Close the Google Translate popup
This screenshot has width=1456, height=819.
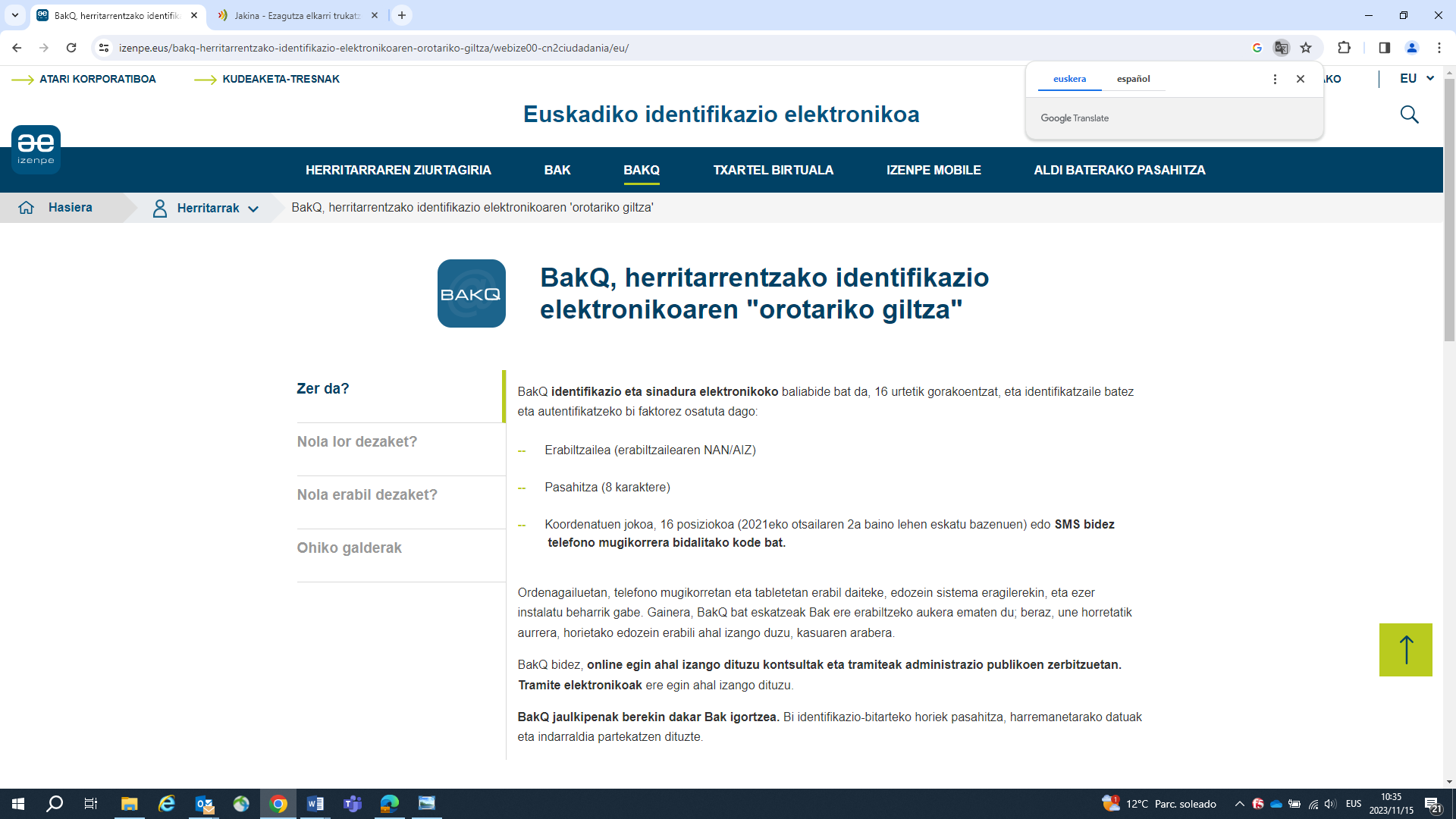(x=1301, y=79)
